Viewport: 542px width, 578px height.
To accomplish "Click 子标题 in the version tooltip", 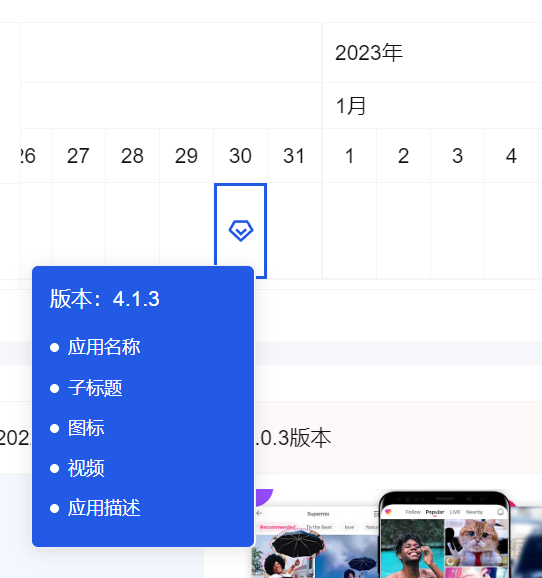I will pyautogui.click(x=95, y=388).
